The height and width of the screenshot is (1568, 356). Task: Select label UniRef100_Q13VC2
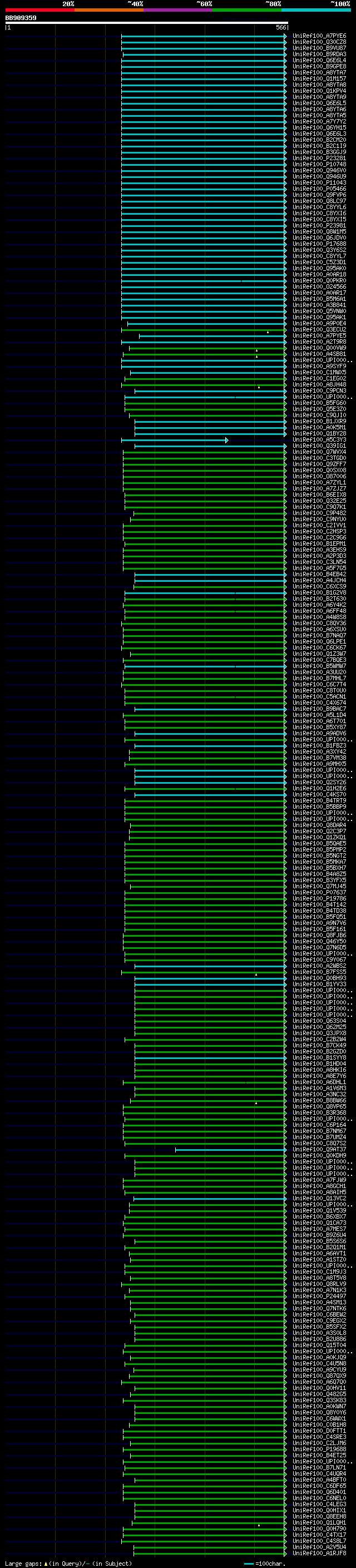coord(319,1199)
